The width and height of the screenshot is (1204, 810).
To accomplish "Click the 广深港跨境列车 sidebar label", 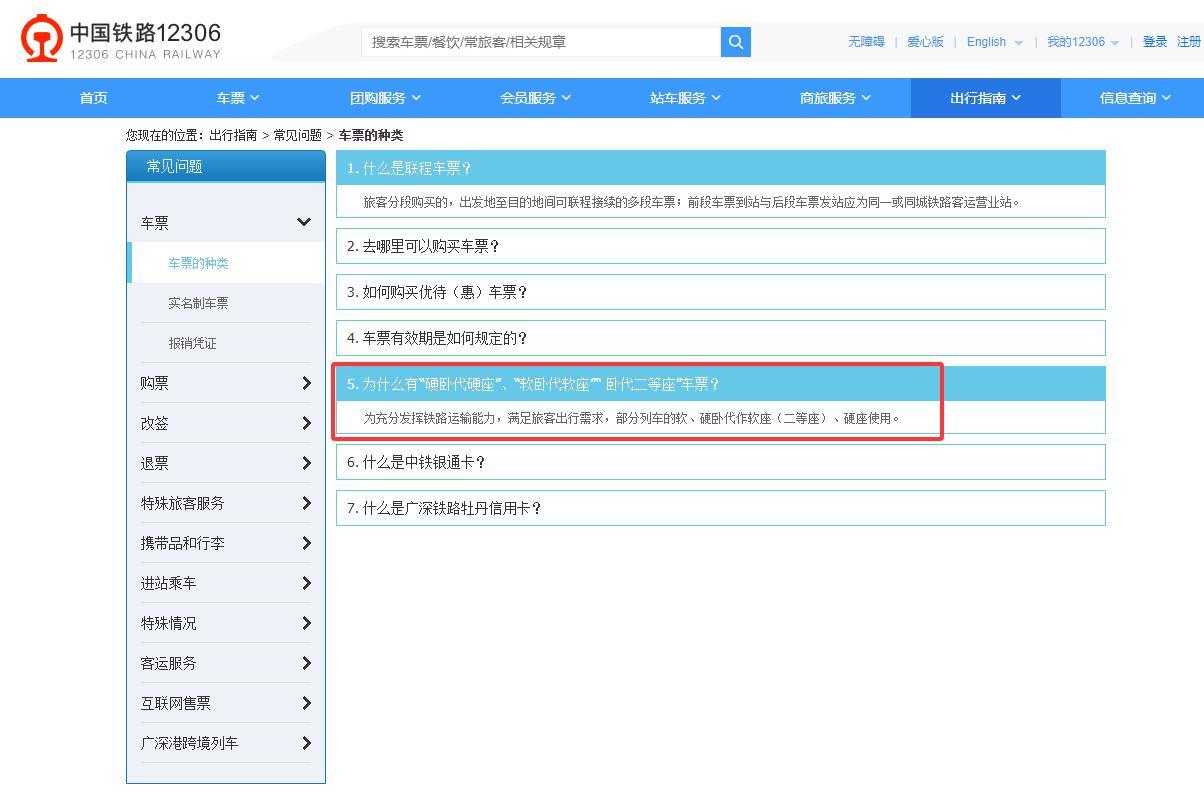I will pyautogui.click(x=190, y=743).
